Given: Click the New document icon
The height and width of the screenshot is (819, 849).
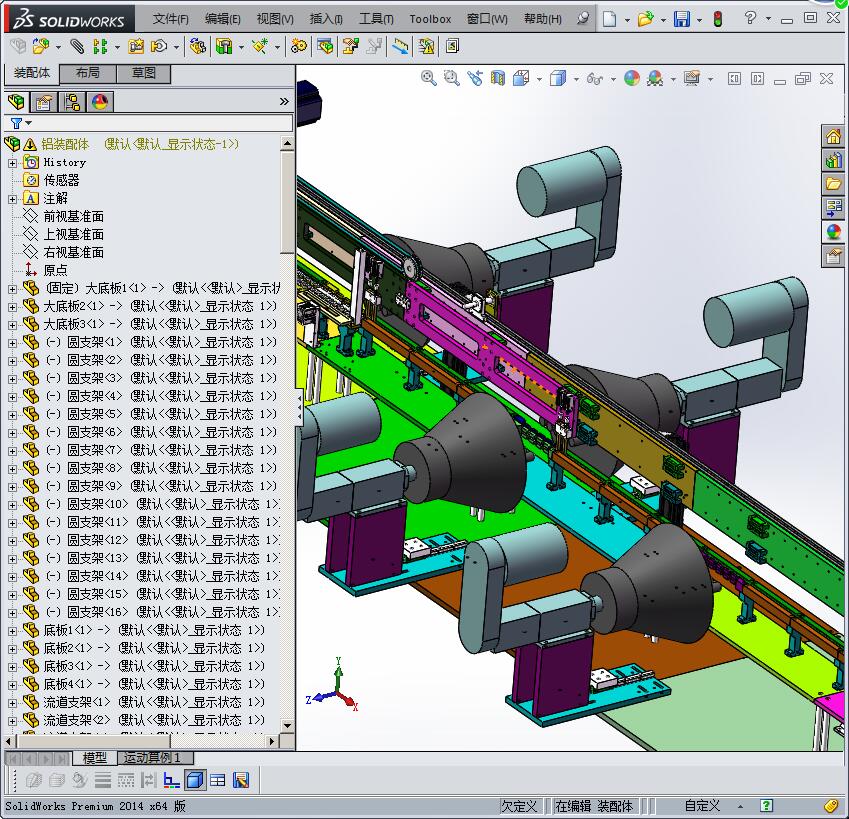Looking at the screenshot, I should coord(609,19).
